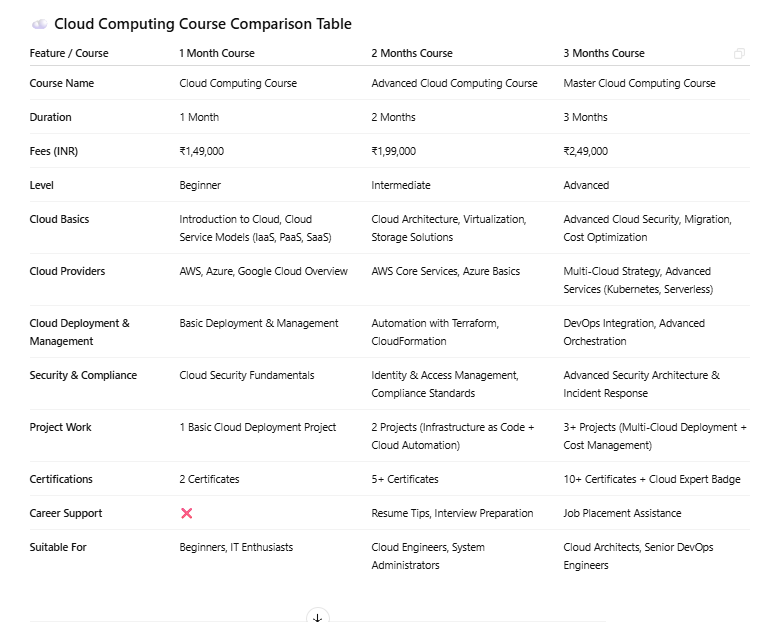768x622 pixels.
Task: Click the '1 Month Course' column header
Action: point(217,53)
